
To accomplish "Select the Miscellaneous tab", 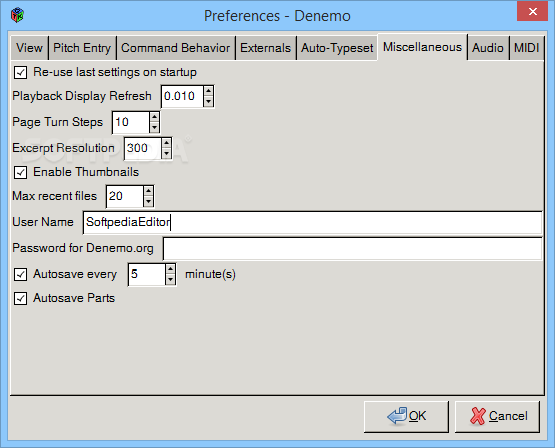I will (422, 47).
